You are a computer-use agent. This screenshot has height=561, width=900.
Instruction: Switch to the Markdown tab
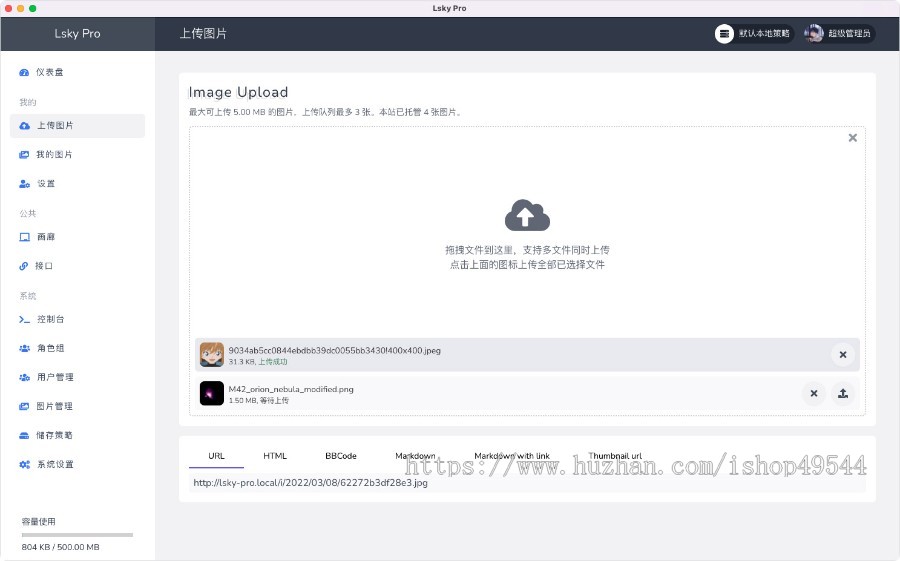point(415,456)
